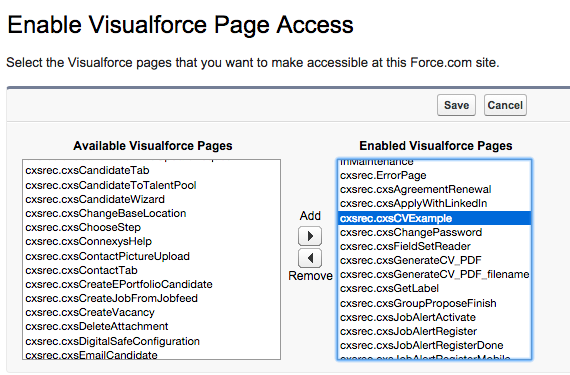Select cxsrec.cxsFieldSetReader enabled page
Image resolution: width=570 pixels, height=375 pixels.
pyautogui.click(x=434, y=246)
